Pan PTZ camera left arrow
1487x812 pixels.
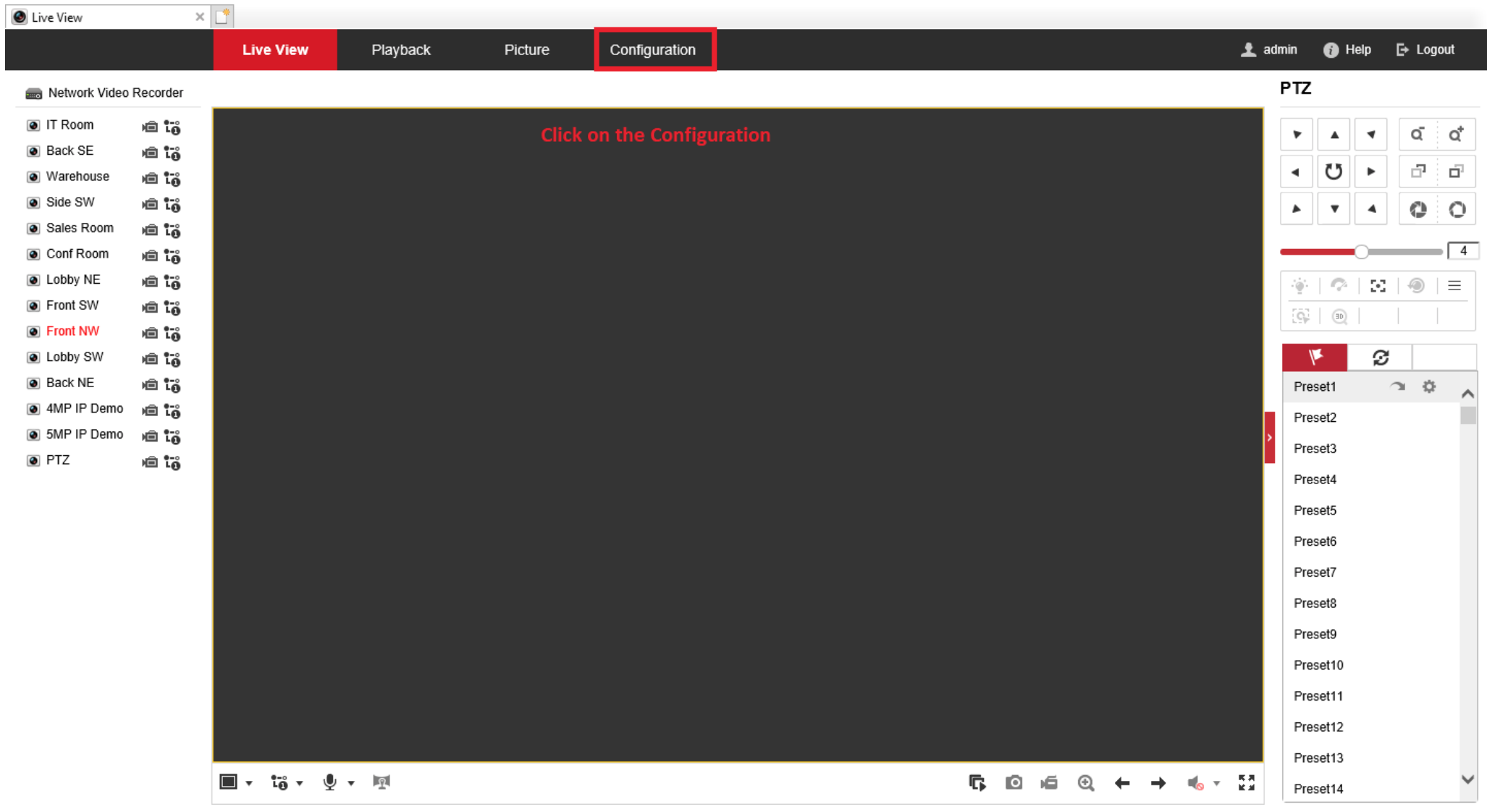coord(1296,172)
